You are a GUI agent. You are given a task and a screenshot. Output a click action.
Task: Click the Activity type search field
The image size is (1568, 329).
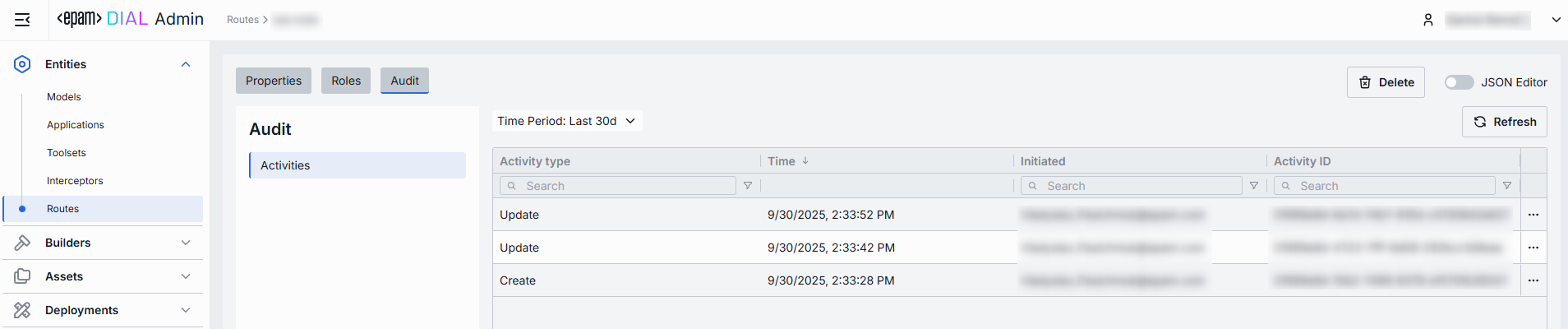click(625, 186)
